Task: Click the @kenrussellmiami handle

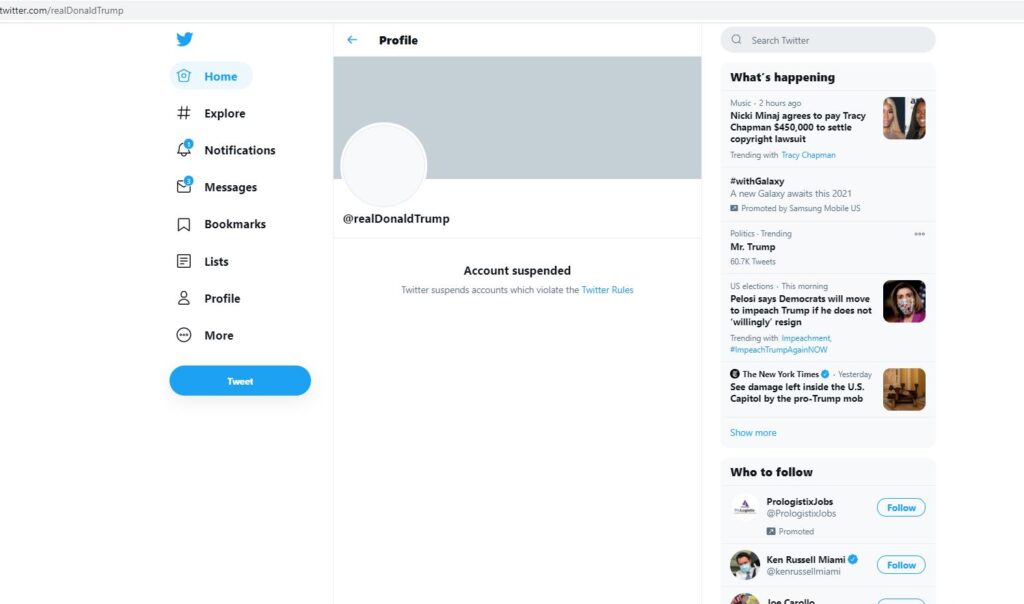Action: coord(803,571)
